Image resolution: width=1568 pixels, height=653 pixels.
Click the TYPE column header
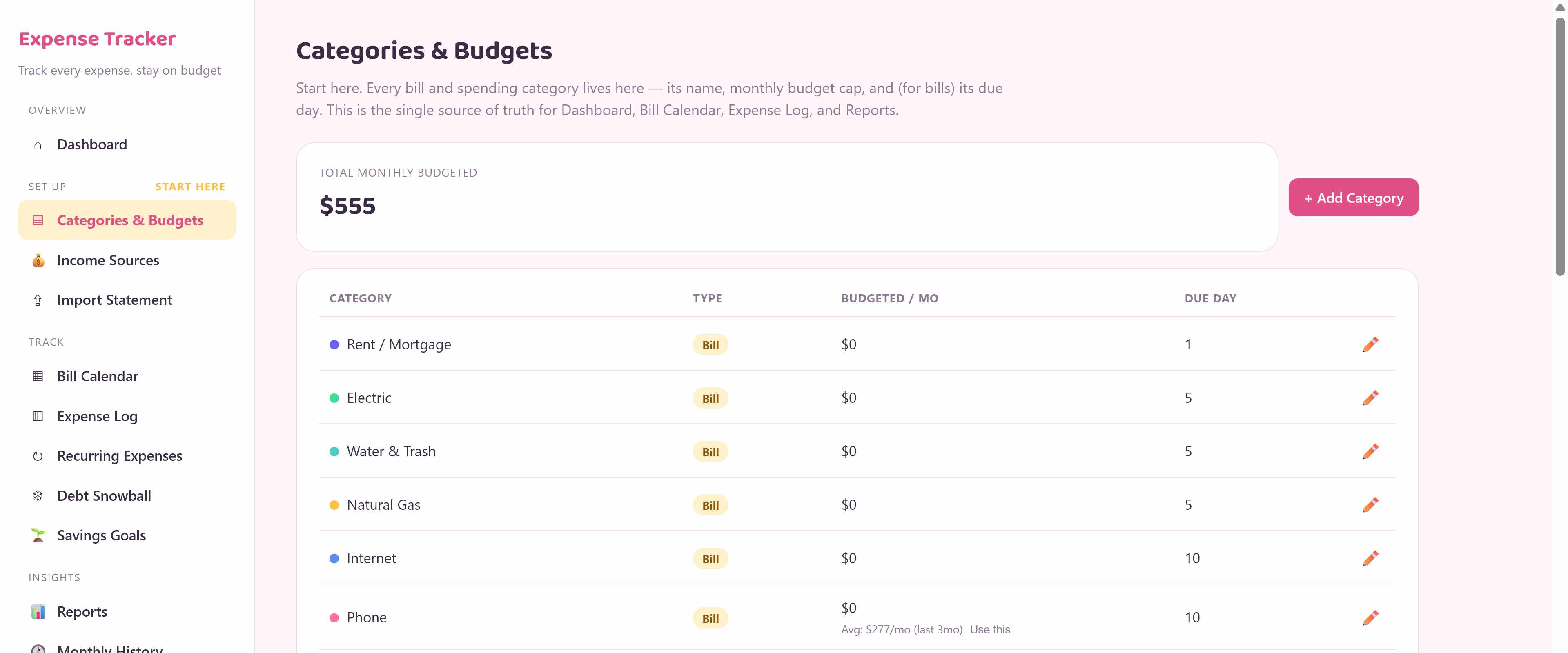click(707, 299)
